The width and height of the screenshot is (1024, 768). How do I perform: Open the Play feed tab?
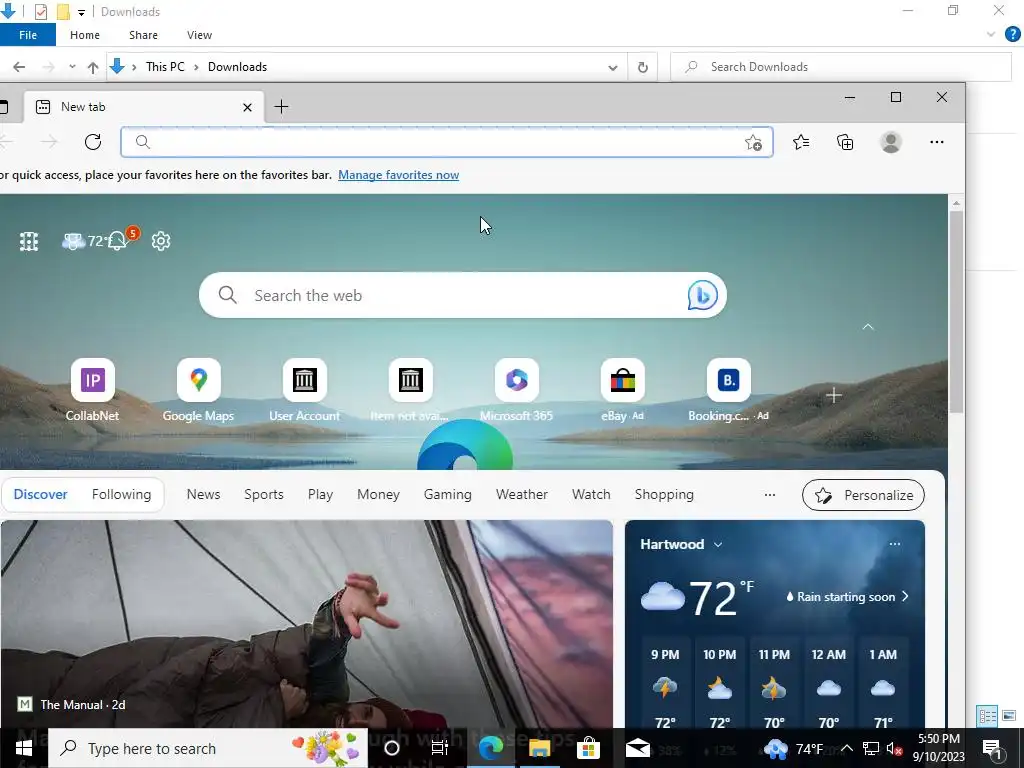pos(320,494)
